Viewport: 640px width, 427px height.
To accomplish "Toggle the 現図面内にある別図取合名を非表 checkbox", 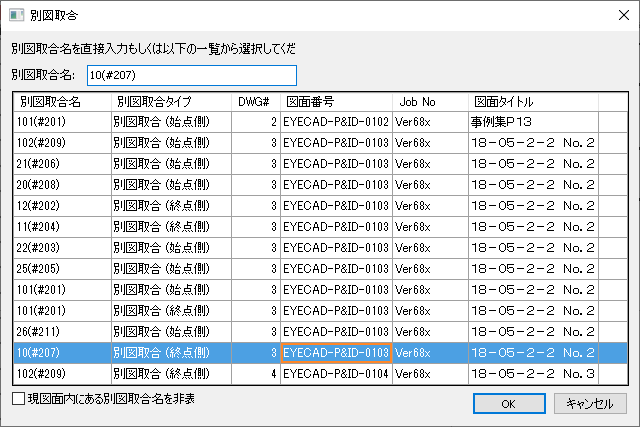I will tap(19, 399).
